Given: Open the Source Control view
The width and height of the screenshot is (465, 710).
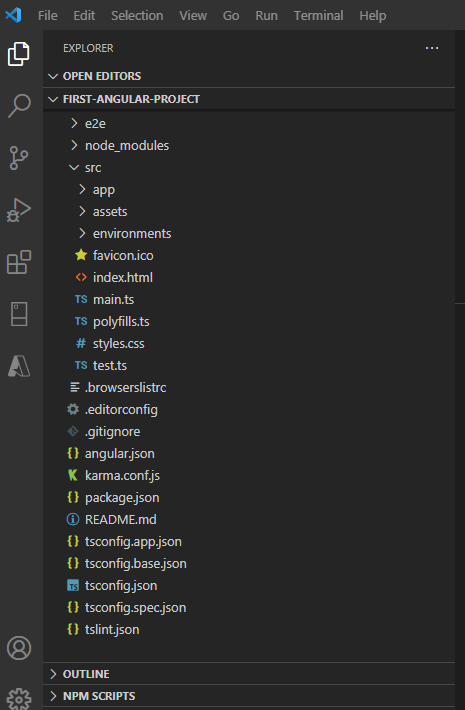Looking at the screenshot, I should (19, 158).
